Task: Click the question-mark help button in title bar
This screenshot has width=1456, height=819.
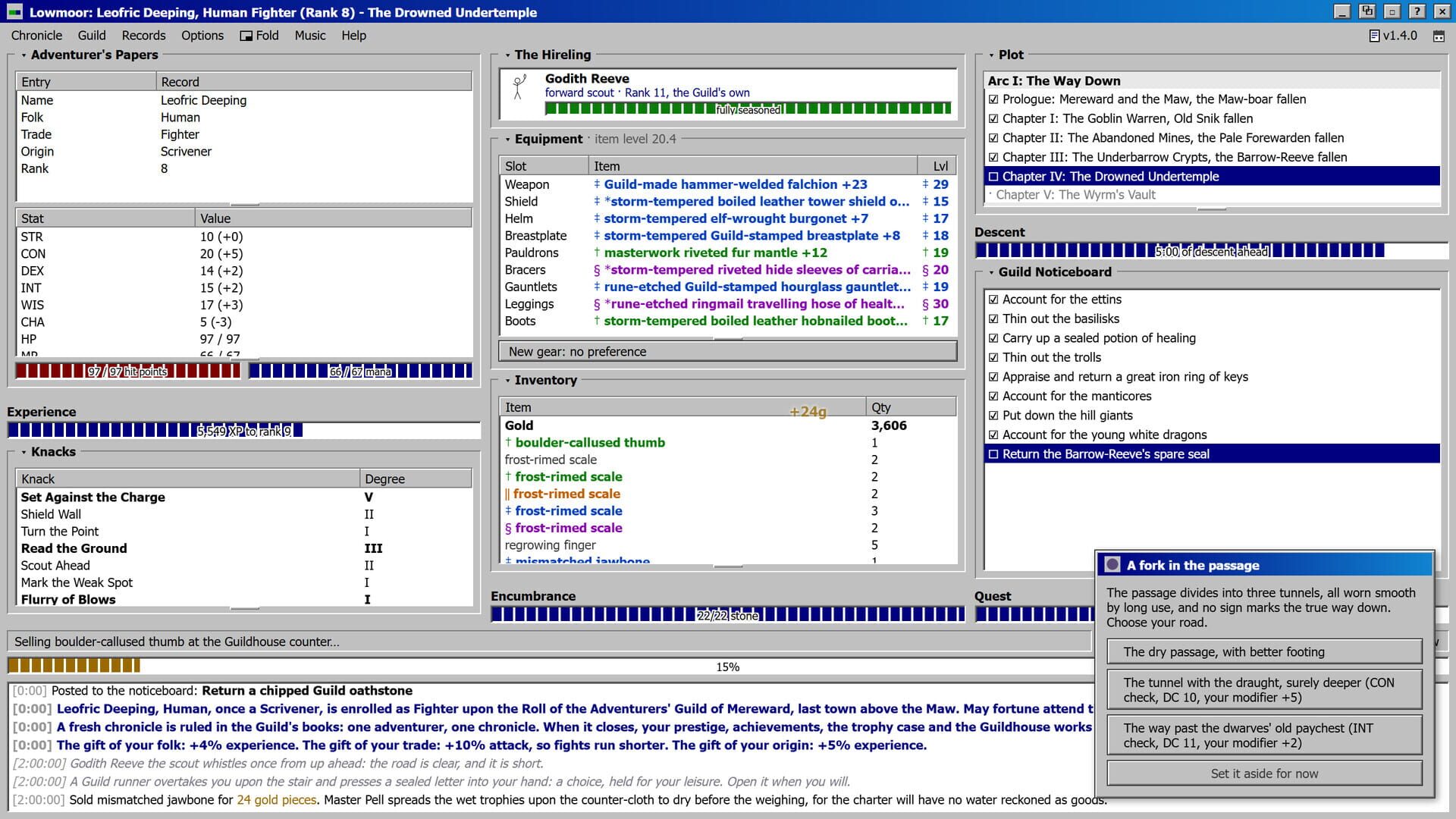Action: (x=1417, y=11)
